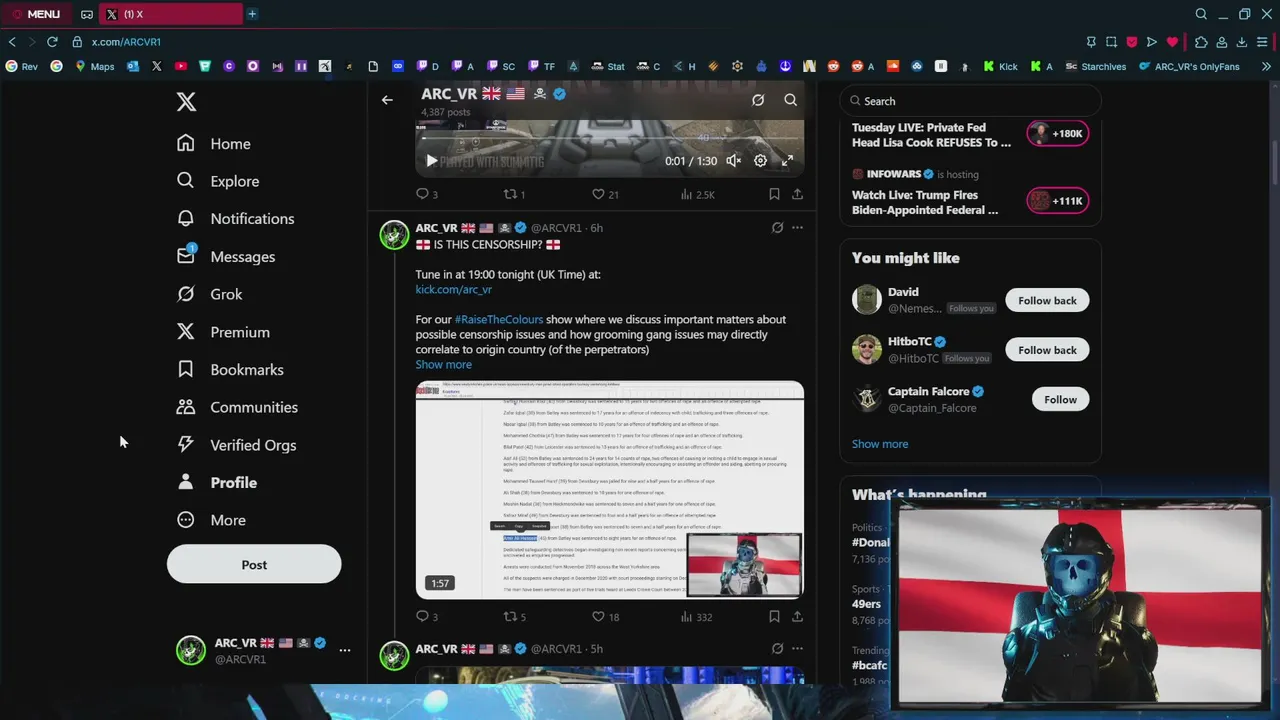Image resolution: width=1280 pixels, height=720 pixels.
Task: Follow back David
Action: [1047, 301]
